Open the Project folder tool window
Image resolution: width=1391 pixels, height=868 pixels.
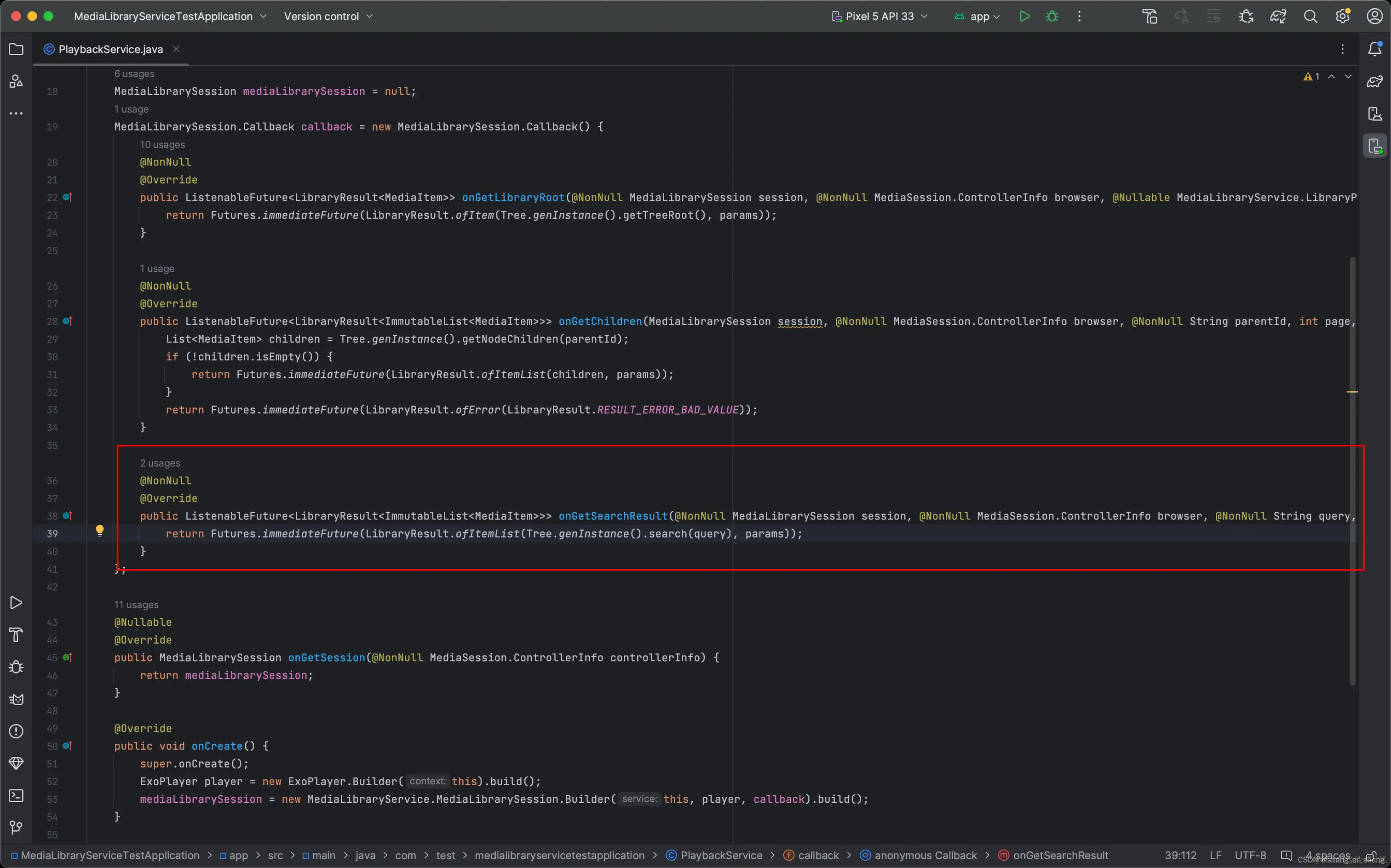tap(16, 49)
